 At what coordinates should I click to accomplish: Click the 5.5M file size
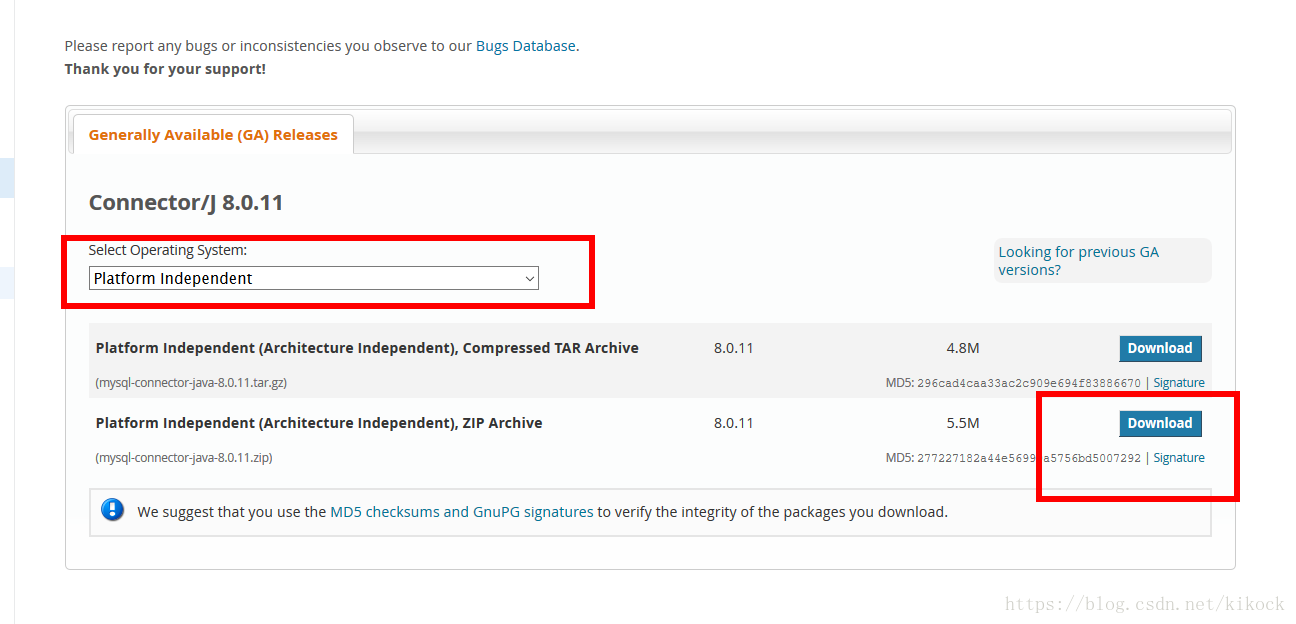coord(962,423)
